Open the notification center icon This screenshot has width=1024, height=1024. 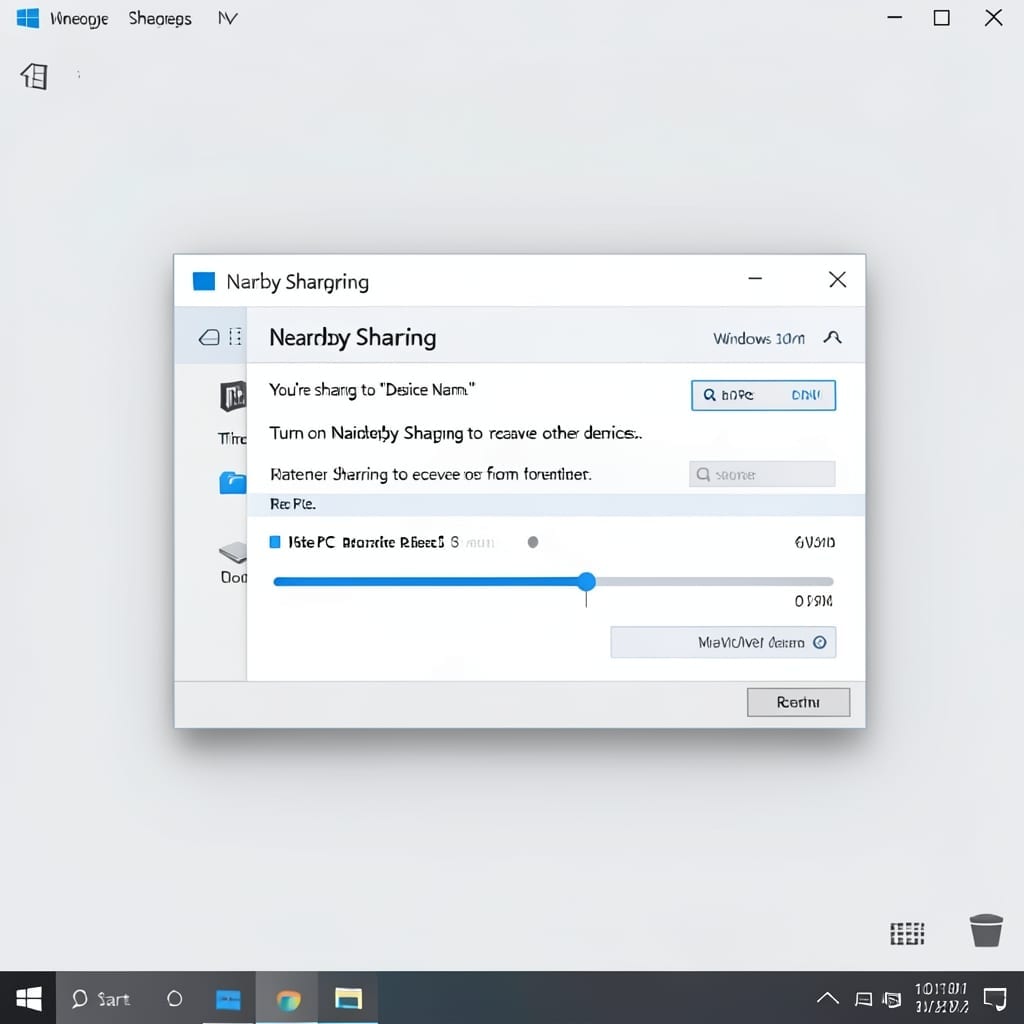point(995,998)
